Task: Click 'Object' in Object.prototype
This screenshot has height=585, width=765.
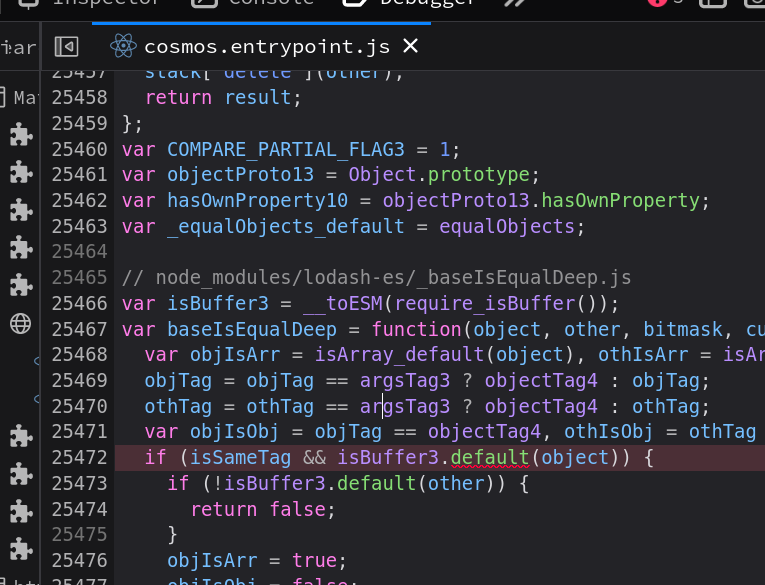Action: click(x=382, y=175)
